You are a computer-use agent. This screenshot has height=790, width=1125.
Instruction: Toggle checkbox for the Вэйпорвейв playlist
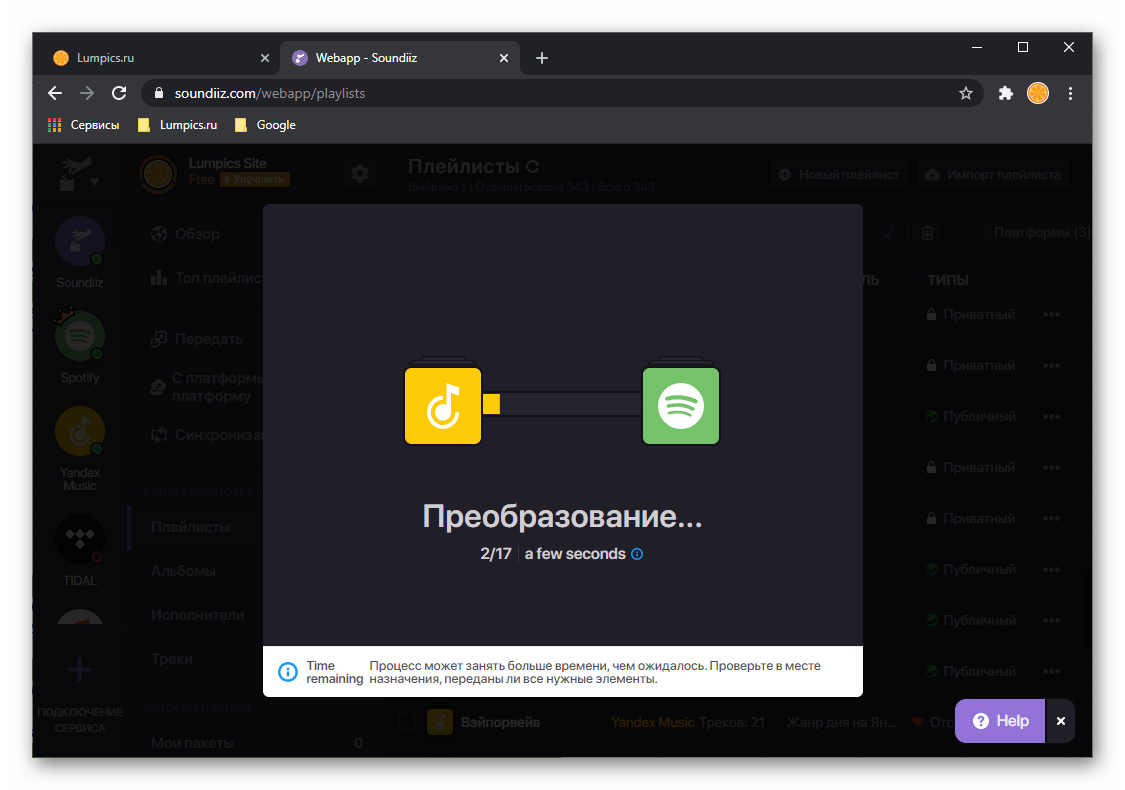407,722
